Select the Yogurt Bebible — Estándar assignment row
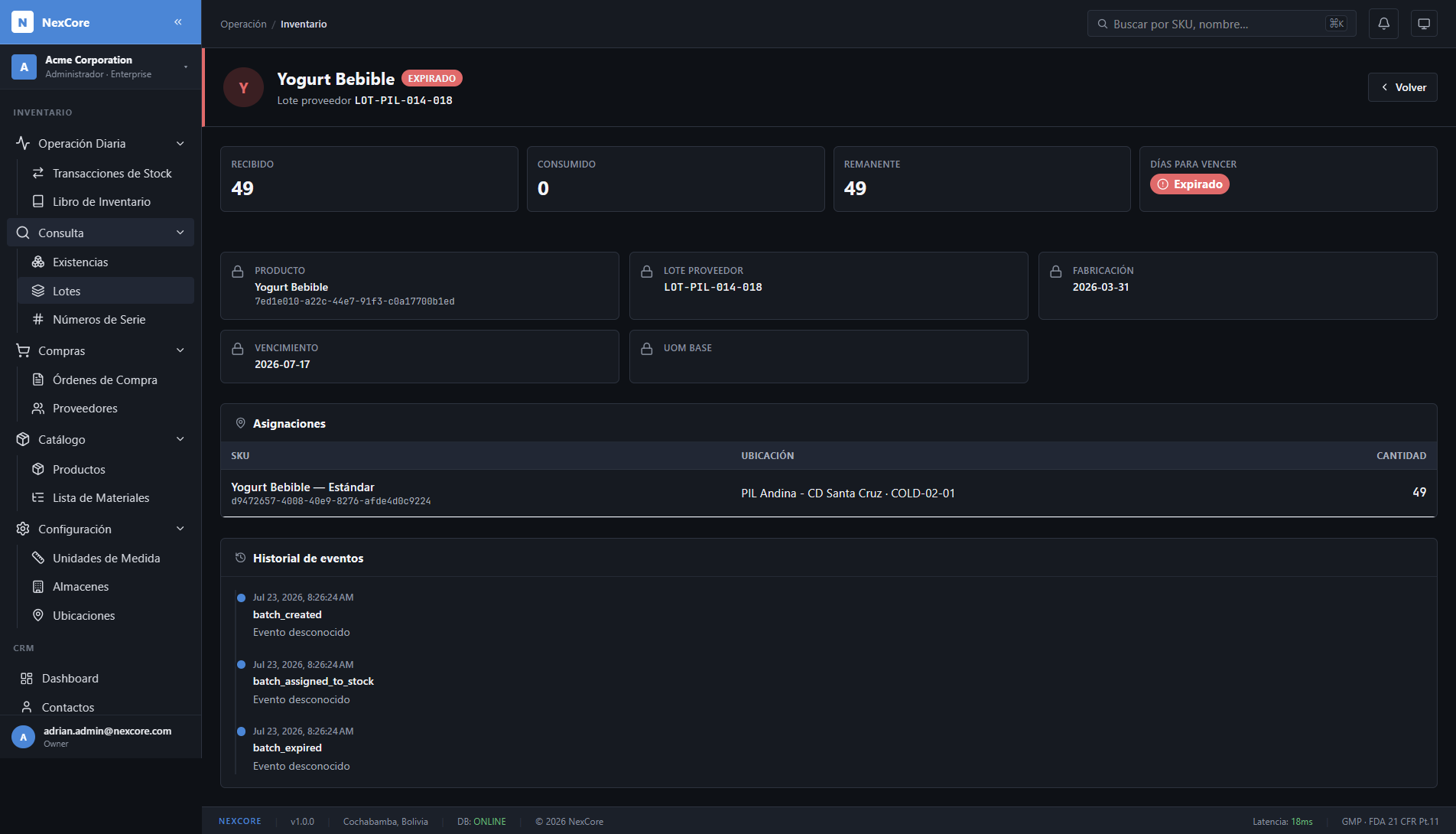 click(828, 494)
